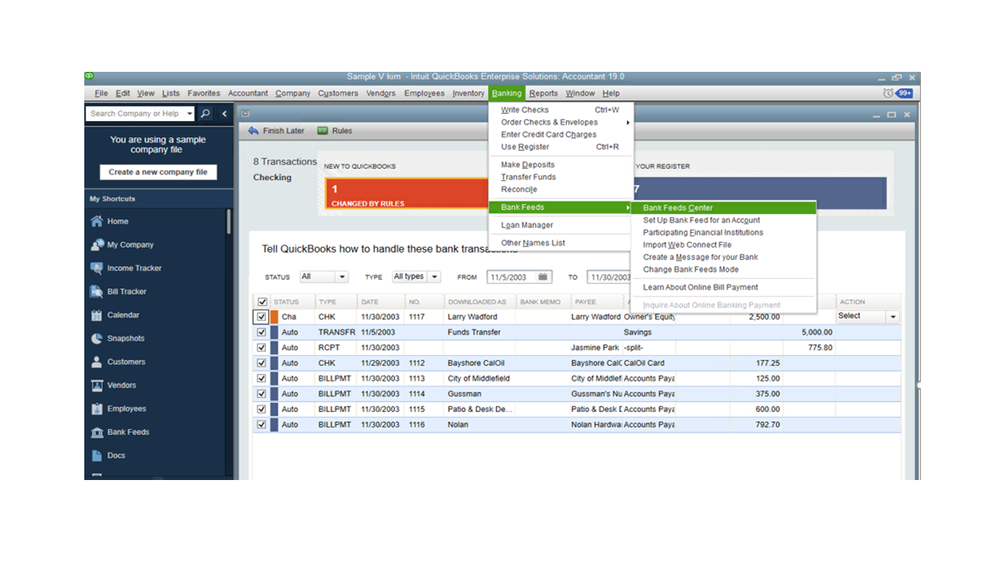The width and height of the screenshot is (999, 562).
Task: Open Vendors shortcut icon in sidebar
Action: 96,385
